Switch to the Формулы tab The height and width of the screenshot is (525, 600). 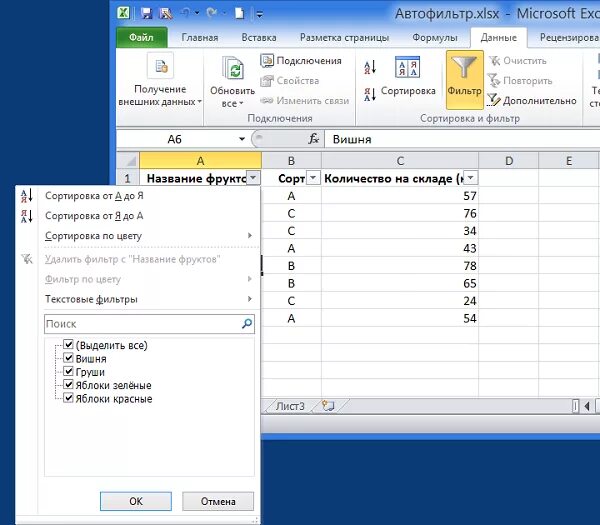coord(435,38)
